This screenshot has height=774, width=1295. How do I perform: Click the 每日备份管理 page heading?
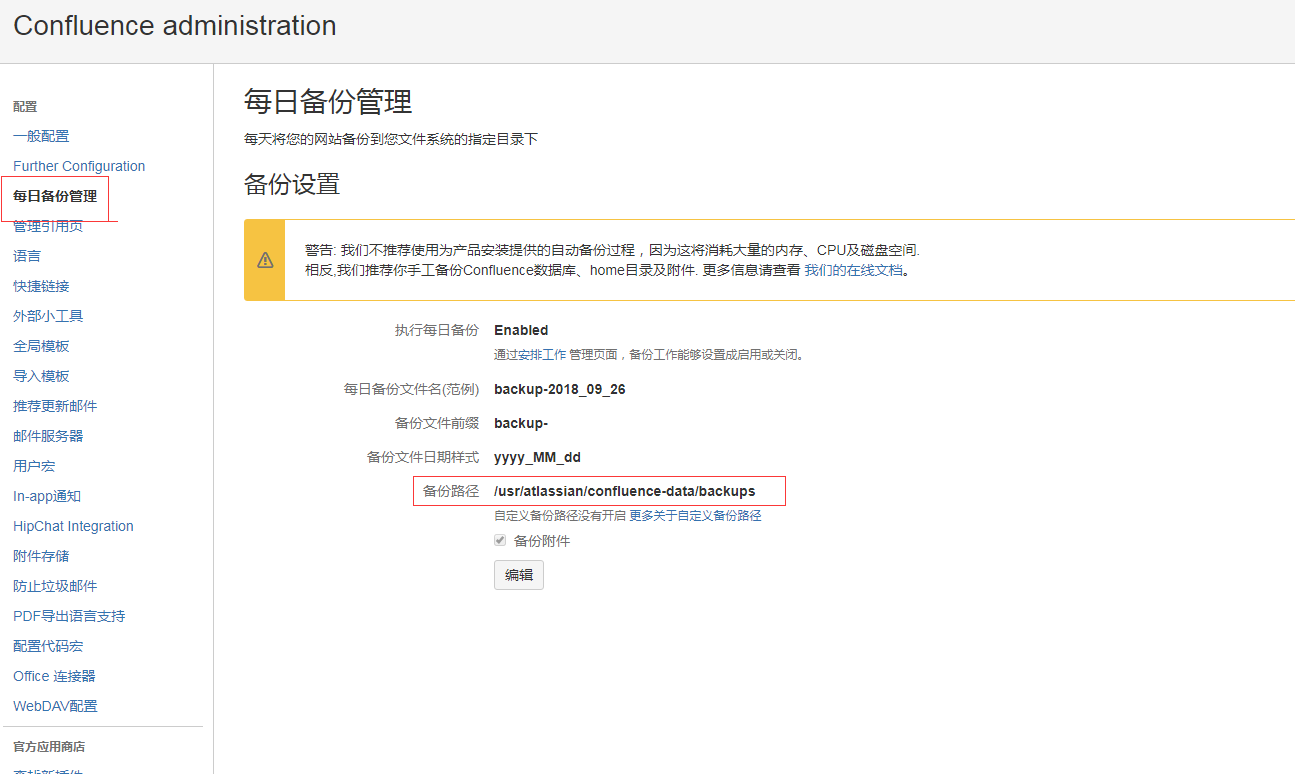pyautogui.click(x=328, y=102)
